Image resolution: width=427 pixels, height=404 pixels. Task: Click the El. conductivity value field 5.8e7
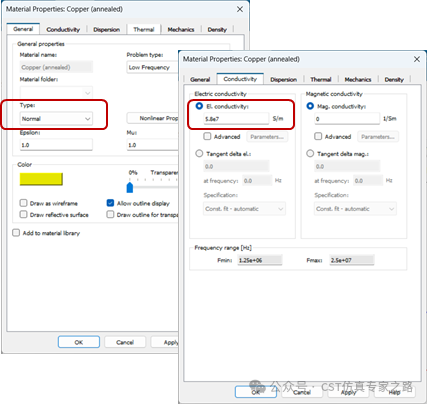coord(236,119)
